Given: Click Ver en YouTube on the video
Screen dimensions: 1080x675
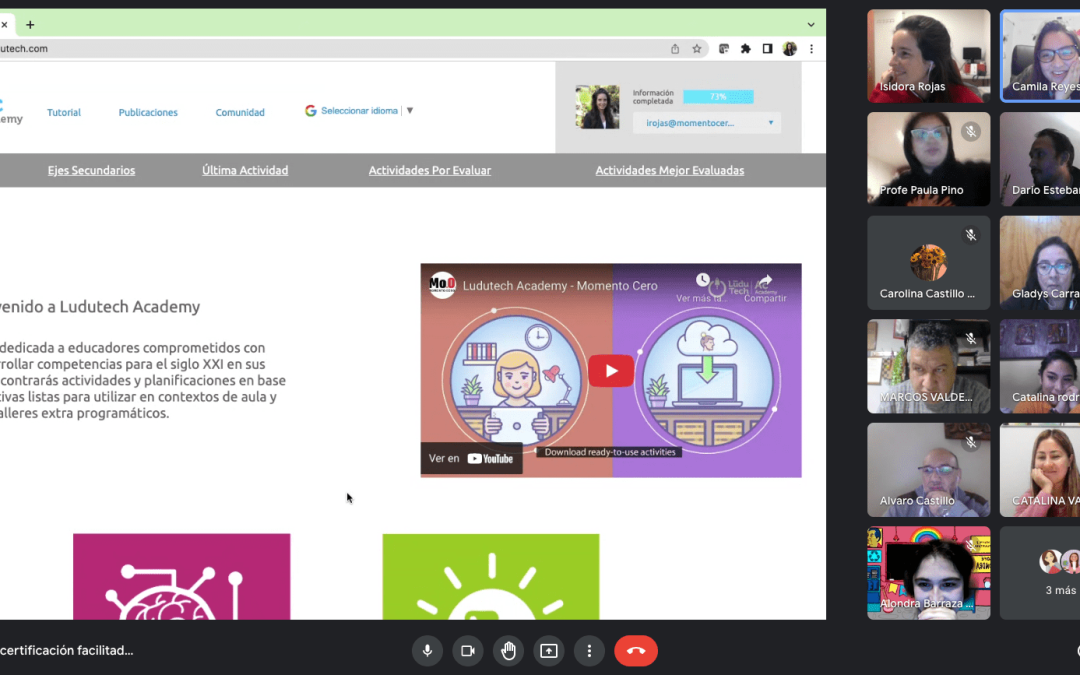Looking at the screenshot, I should click(x=471, y=458).
